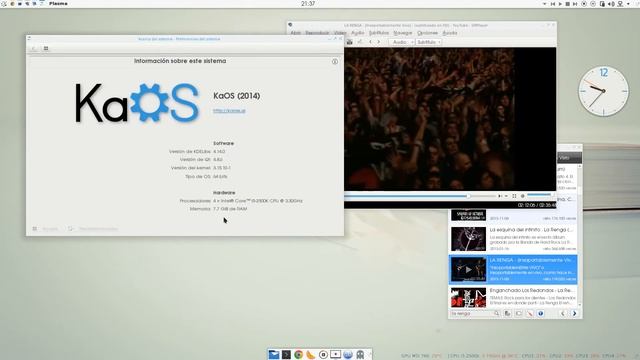The image size is (640, 360).
Task: Click the media play icon in top panel
Action: (x=560, y=4)
